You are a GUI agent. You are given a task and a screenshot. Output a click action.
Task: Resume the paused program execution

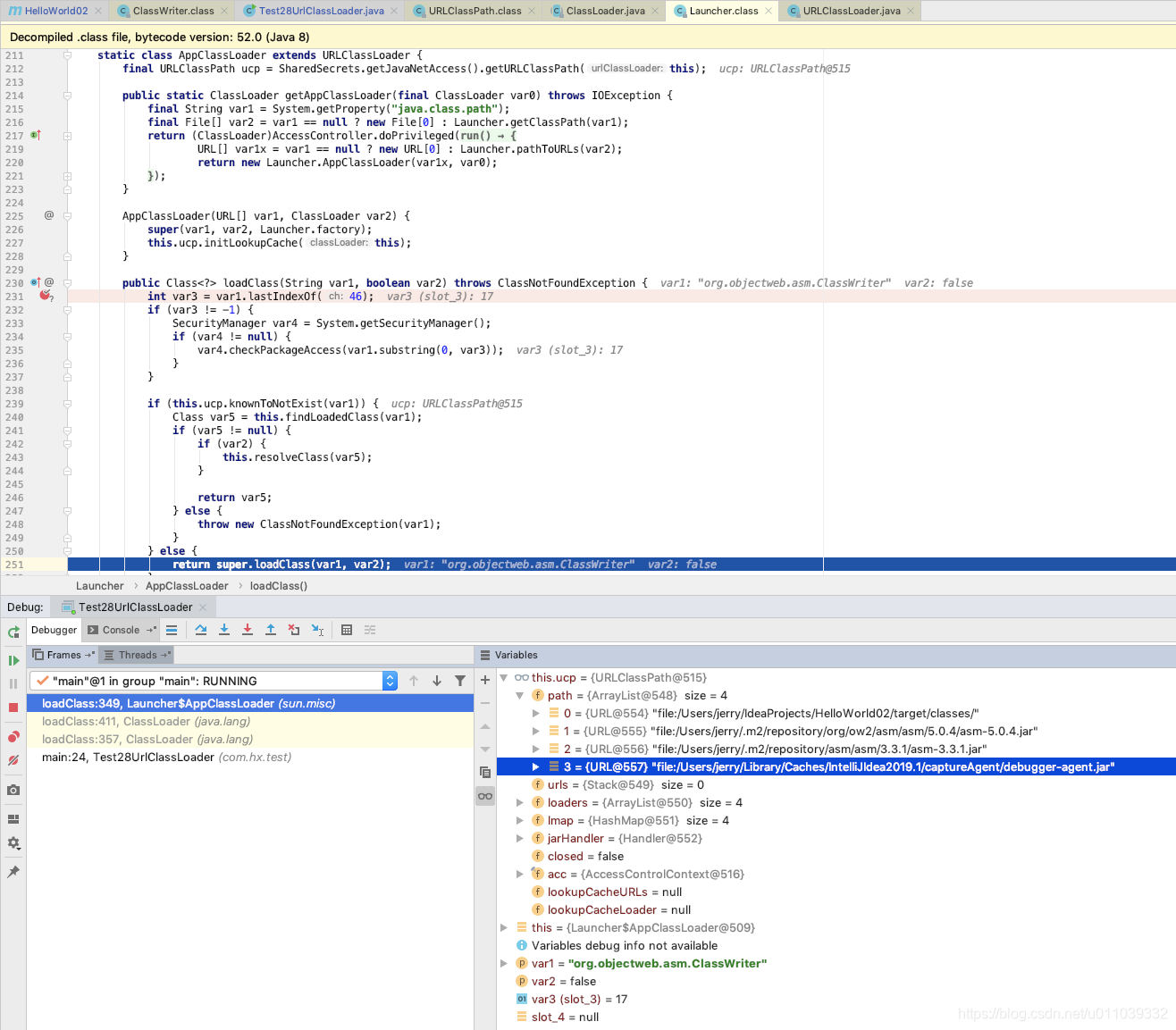click(13, 660)
